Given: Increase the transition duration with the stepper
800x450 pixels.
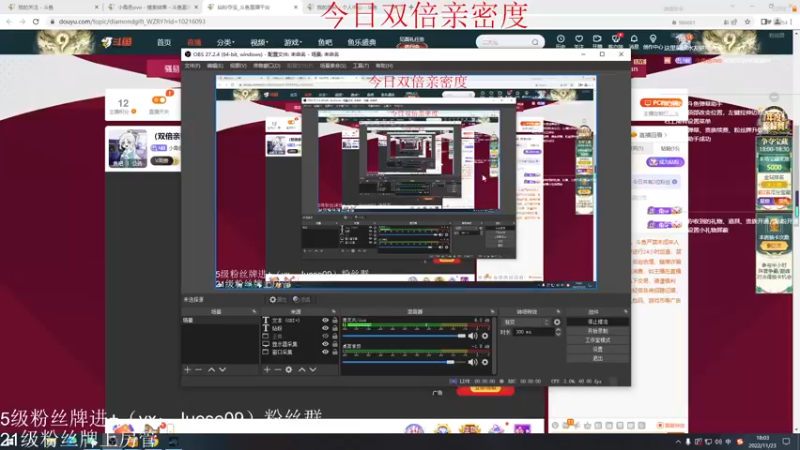Looking at the screenshot, I should tap(558, 330).
